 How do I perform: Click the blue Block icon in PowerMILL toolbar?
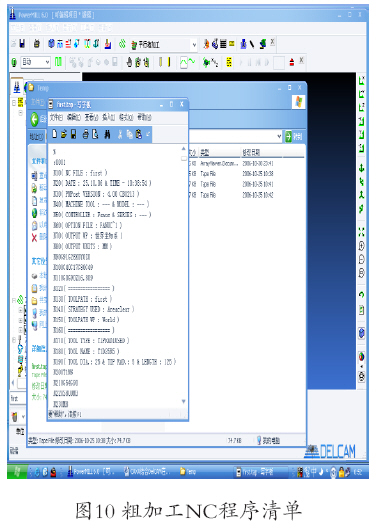pyautogui.click(x=51, y=44)
